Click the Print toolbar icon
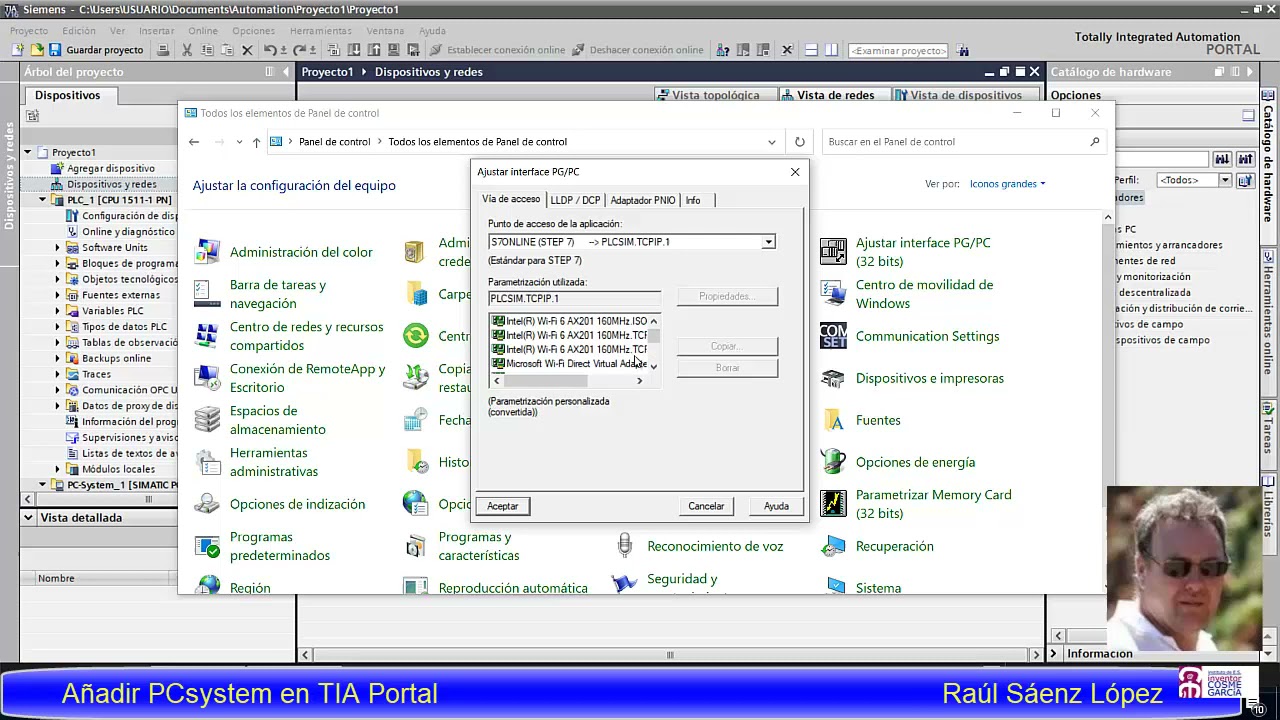 pos(163,50)
